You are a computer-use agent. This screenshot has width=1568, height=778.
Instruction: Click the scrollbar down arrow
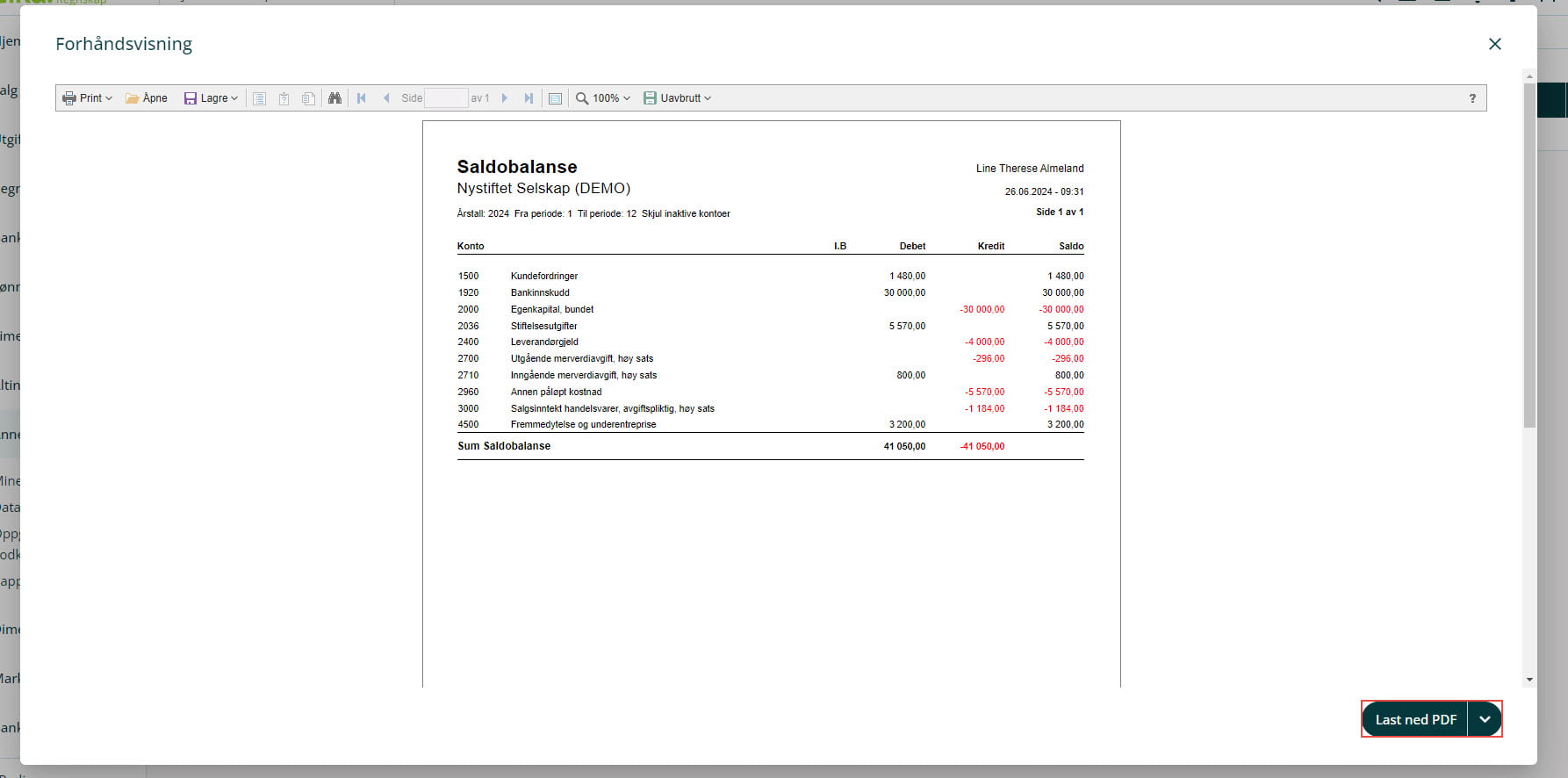(1529, 680)
